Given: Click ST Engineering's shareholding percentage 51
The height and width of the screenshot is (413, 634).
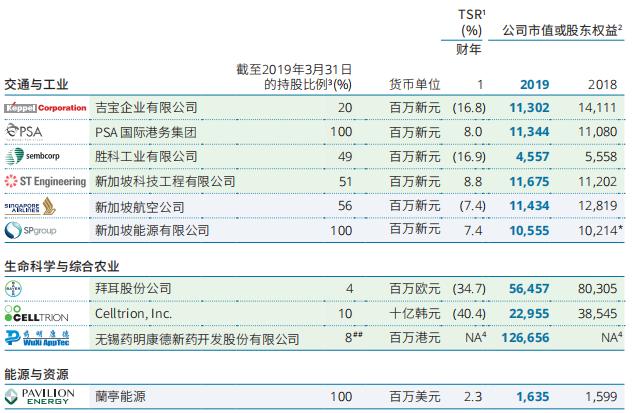Looking at the screenshot, I should point(345,182).
